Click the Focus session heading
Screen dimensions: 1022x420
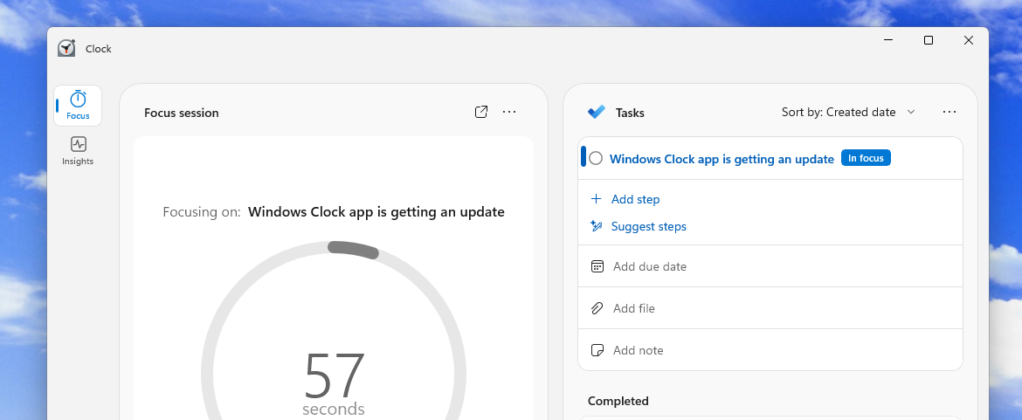tap(181, 113)
